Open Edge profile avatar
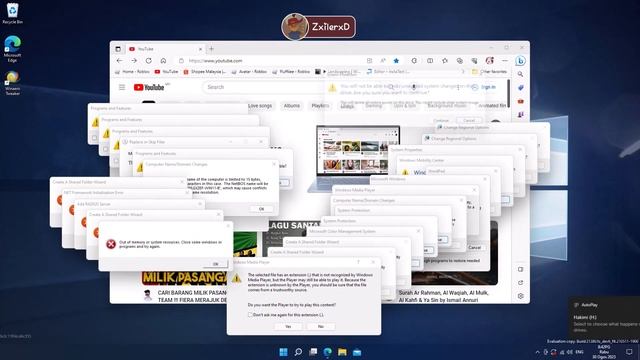This screenshot has width=640, height=360. tap(489, 60)
